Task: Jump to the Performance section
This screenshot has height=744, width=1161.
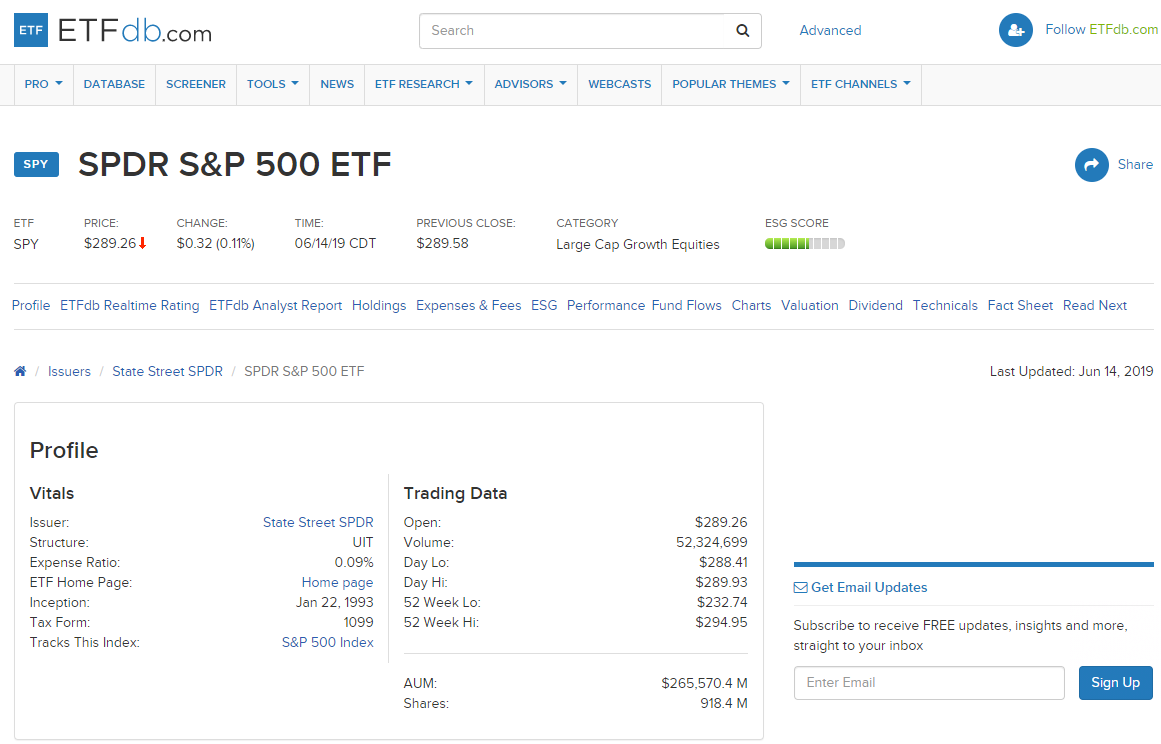Action: pos(606,306)
